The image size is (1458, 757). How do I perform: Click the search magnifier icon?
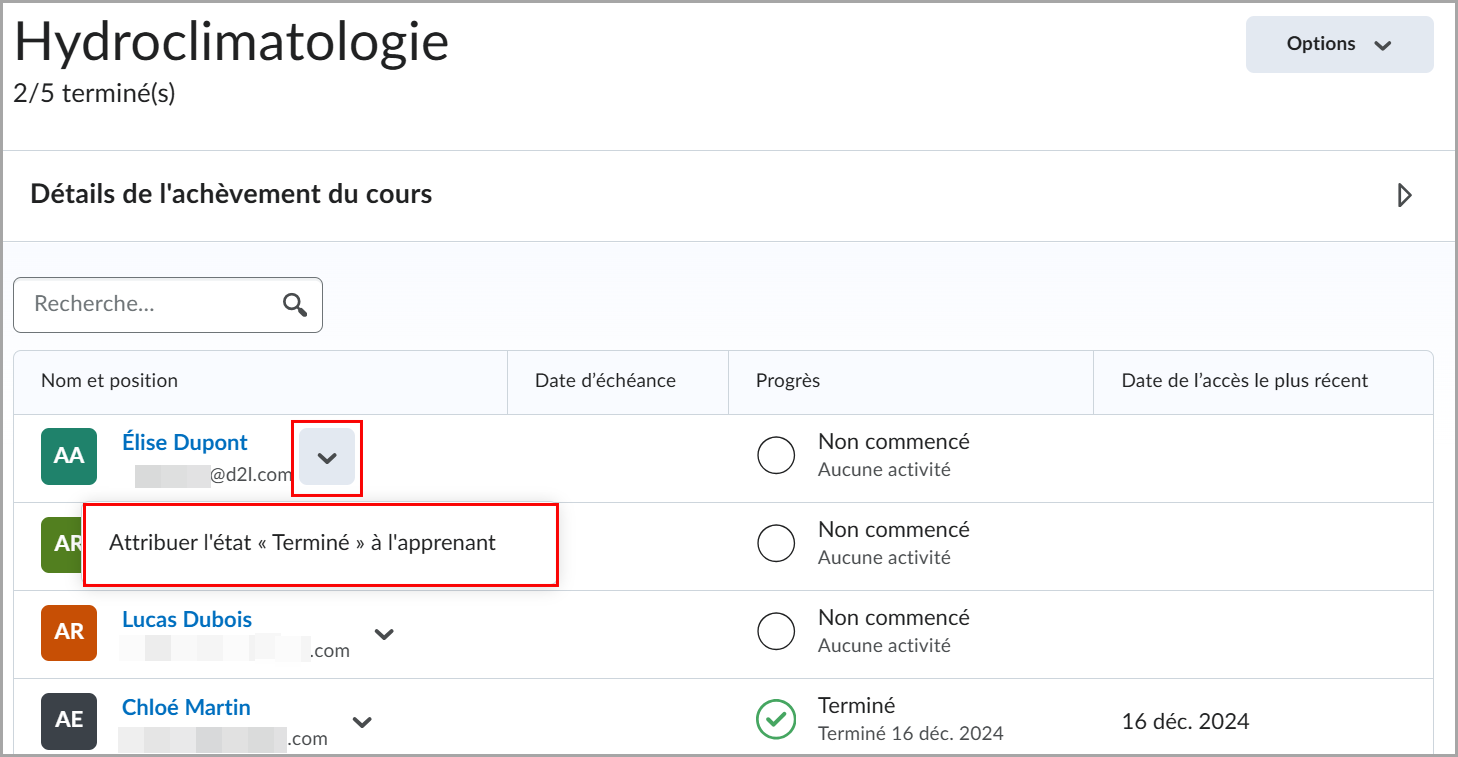295,304
